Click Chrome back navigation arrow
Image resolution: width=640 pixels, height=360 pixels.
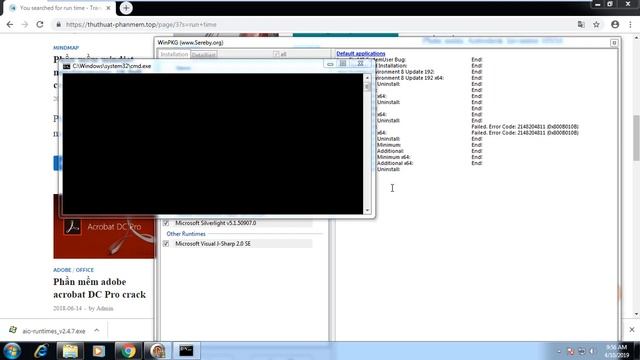point(10,24)
